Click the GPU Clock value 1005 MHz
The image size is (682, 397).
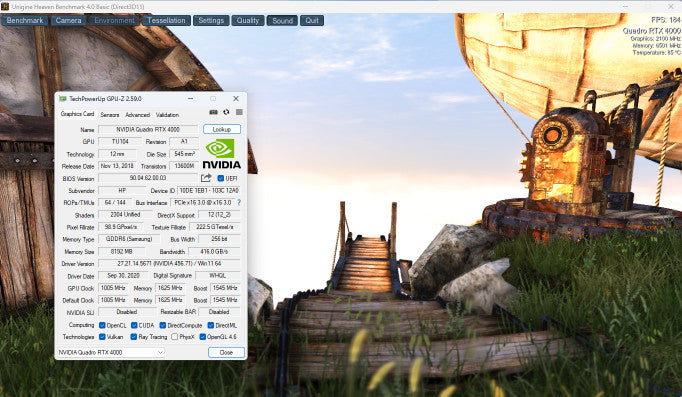113,288
